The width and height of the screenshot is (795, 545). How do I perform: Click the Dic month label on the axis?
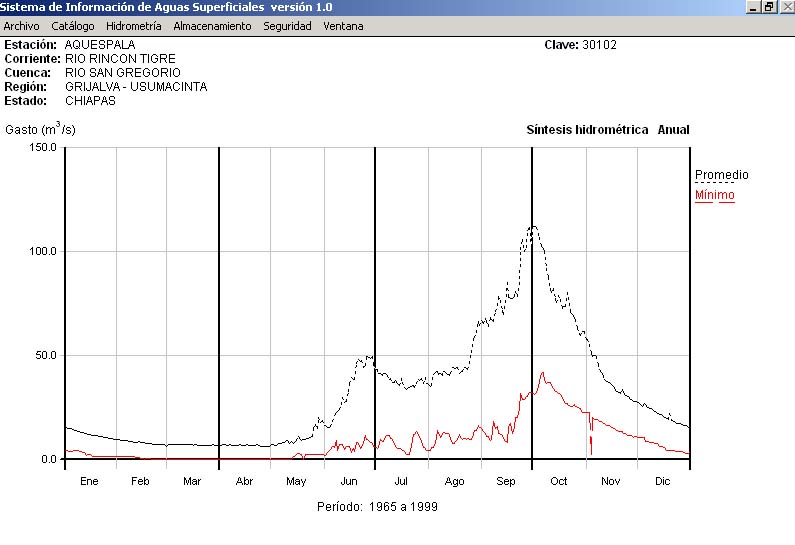[663, 481]
